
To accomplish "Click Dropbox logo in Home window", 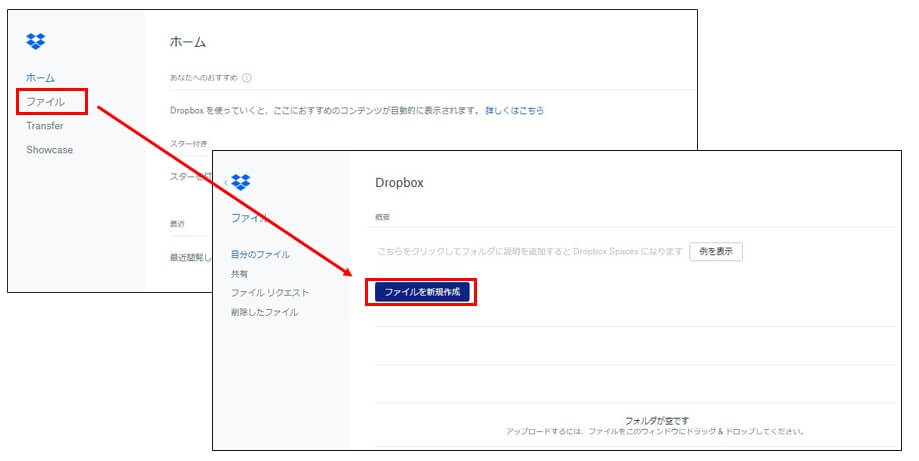I will [x=36, y=41].
